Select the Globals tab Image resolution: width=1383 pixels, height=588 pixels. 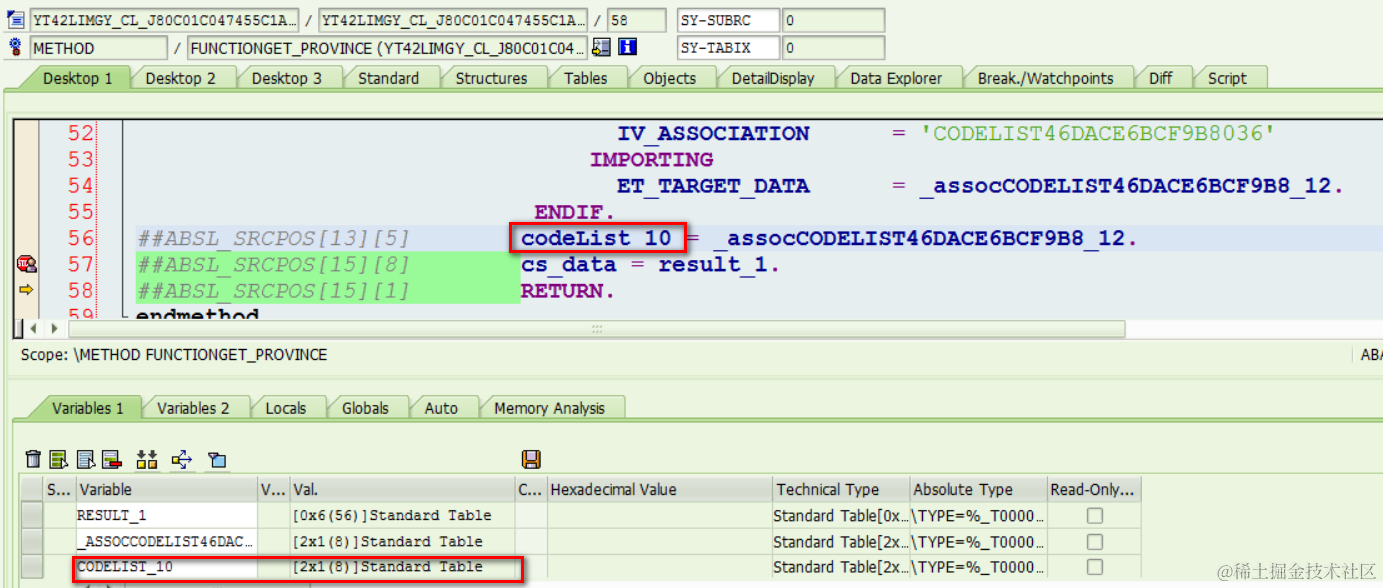click(x=365, y=408)
